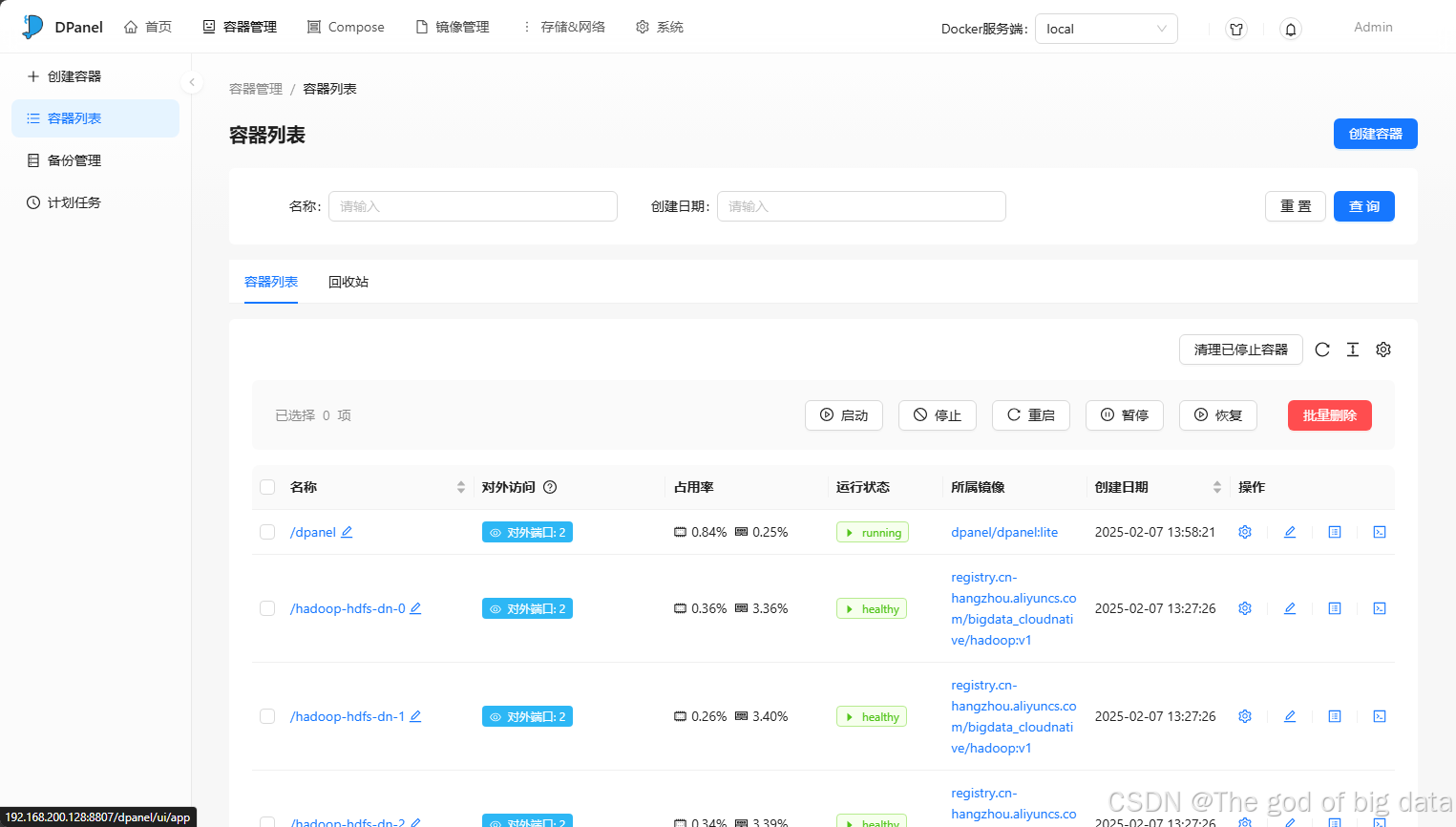1456x827 pixels.
Task: Show exposed ports badge for /hadoop-hdfs-dn-0
Action: pos(527,608)
